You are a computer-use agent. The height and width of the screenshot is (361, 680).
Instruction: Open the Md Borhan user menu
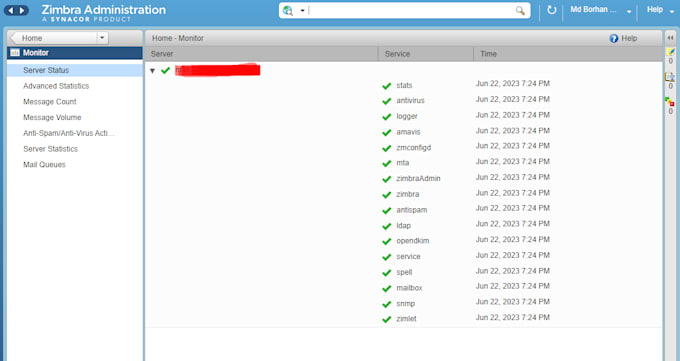(600, 10)
